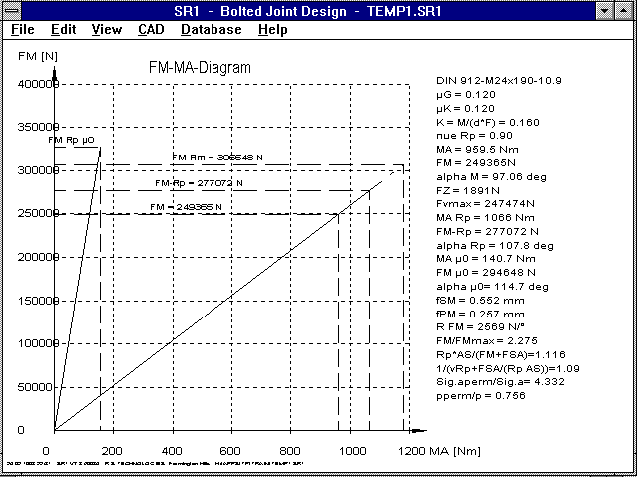The image size is (637, 478).
Task: Select the FM Rm = 306548 N label
Action: click(x=216, y=158)
